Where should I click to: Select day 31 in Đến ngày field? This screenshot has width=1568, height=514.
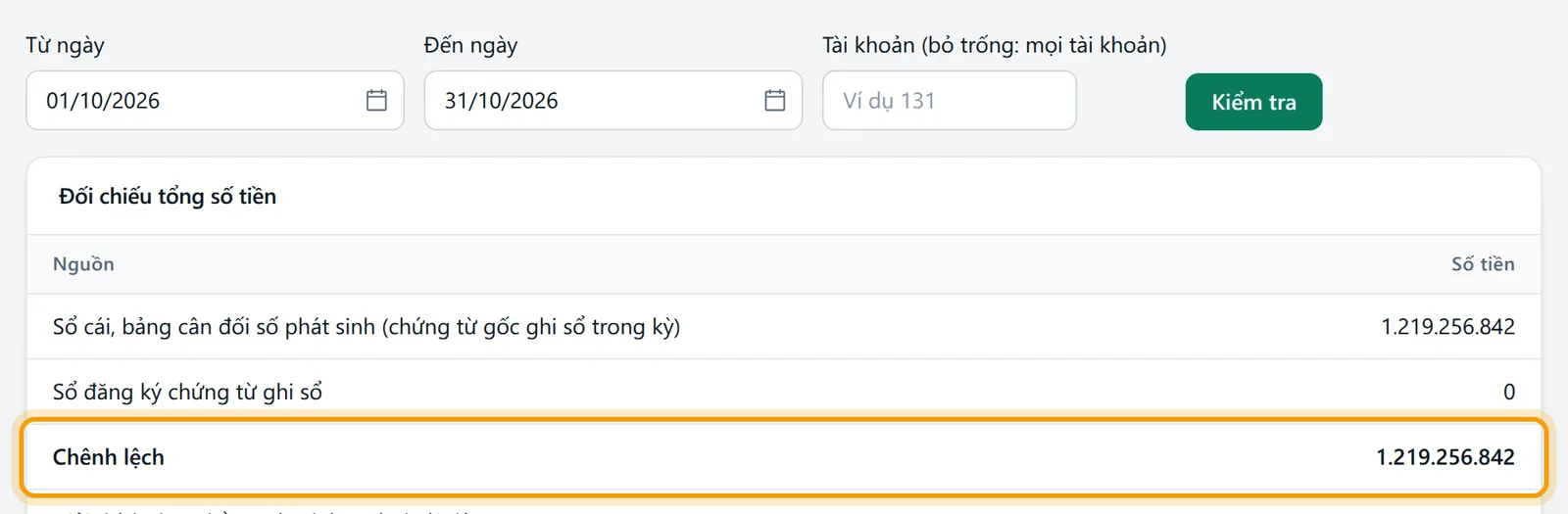(x=456, y=101)
